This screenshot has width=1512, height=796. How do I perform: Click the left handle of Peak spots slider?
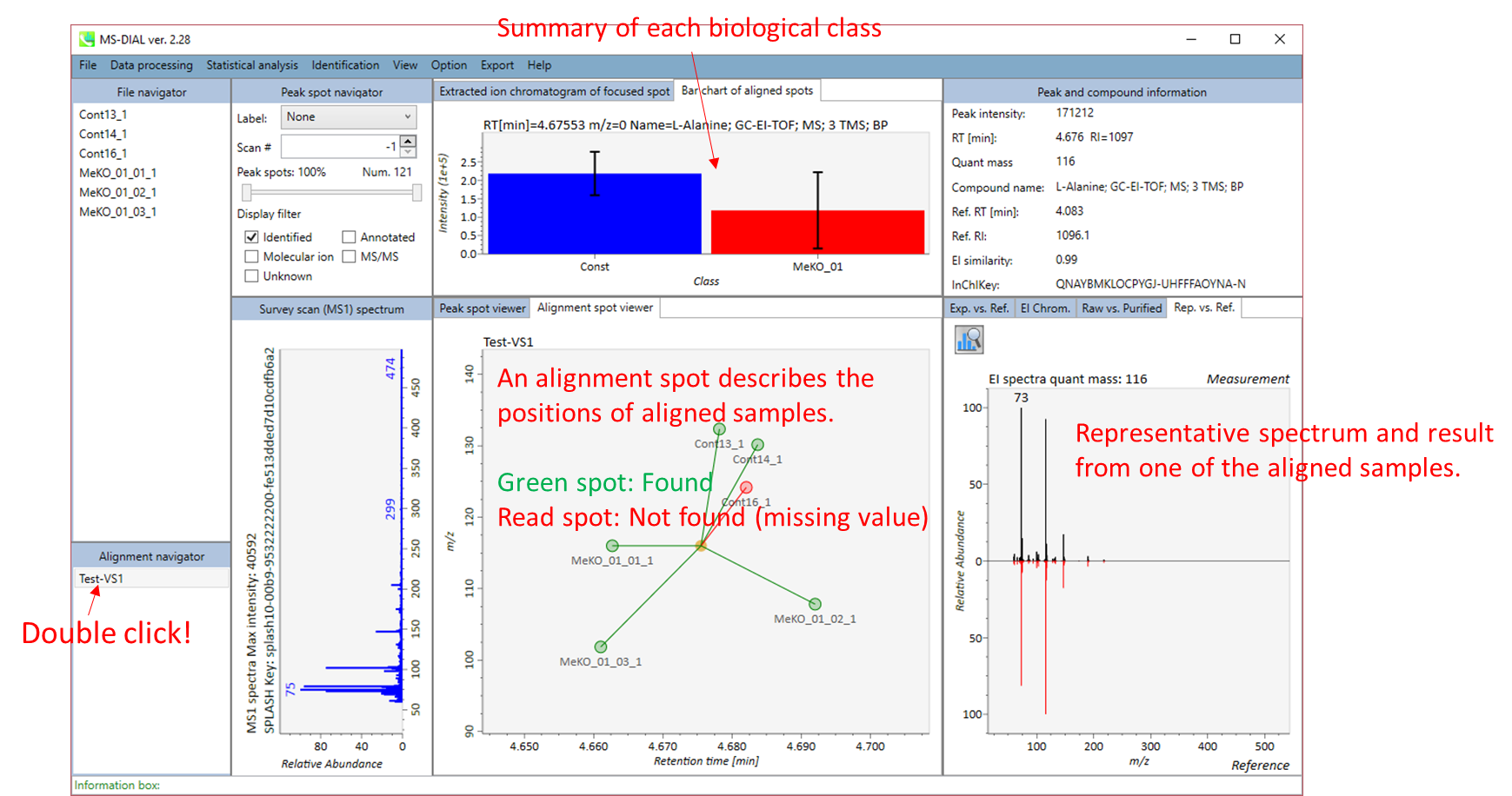[x=247, y=192]
